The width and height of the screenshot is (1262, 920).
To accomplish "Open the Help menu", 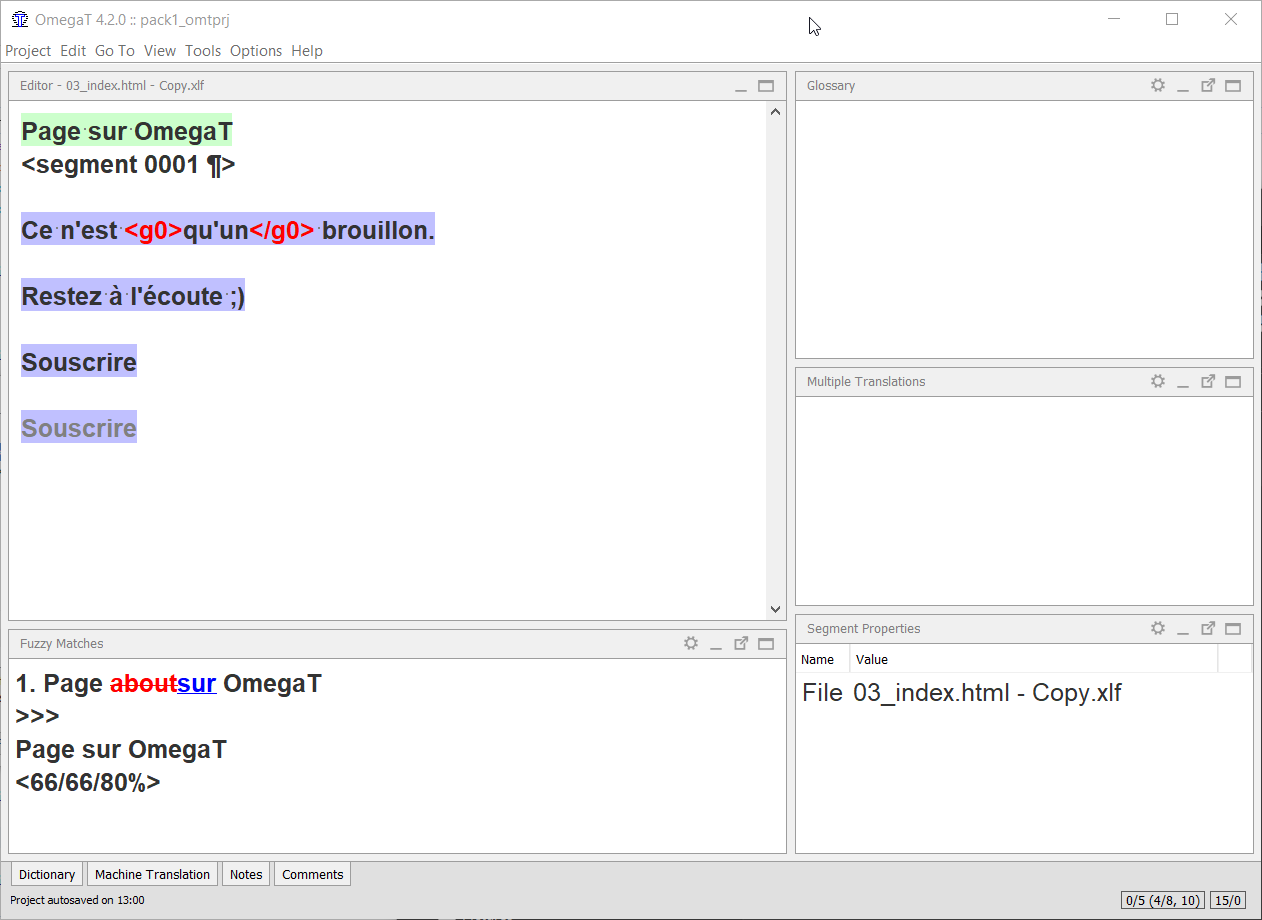I will [x=307, y=51].
